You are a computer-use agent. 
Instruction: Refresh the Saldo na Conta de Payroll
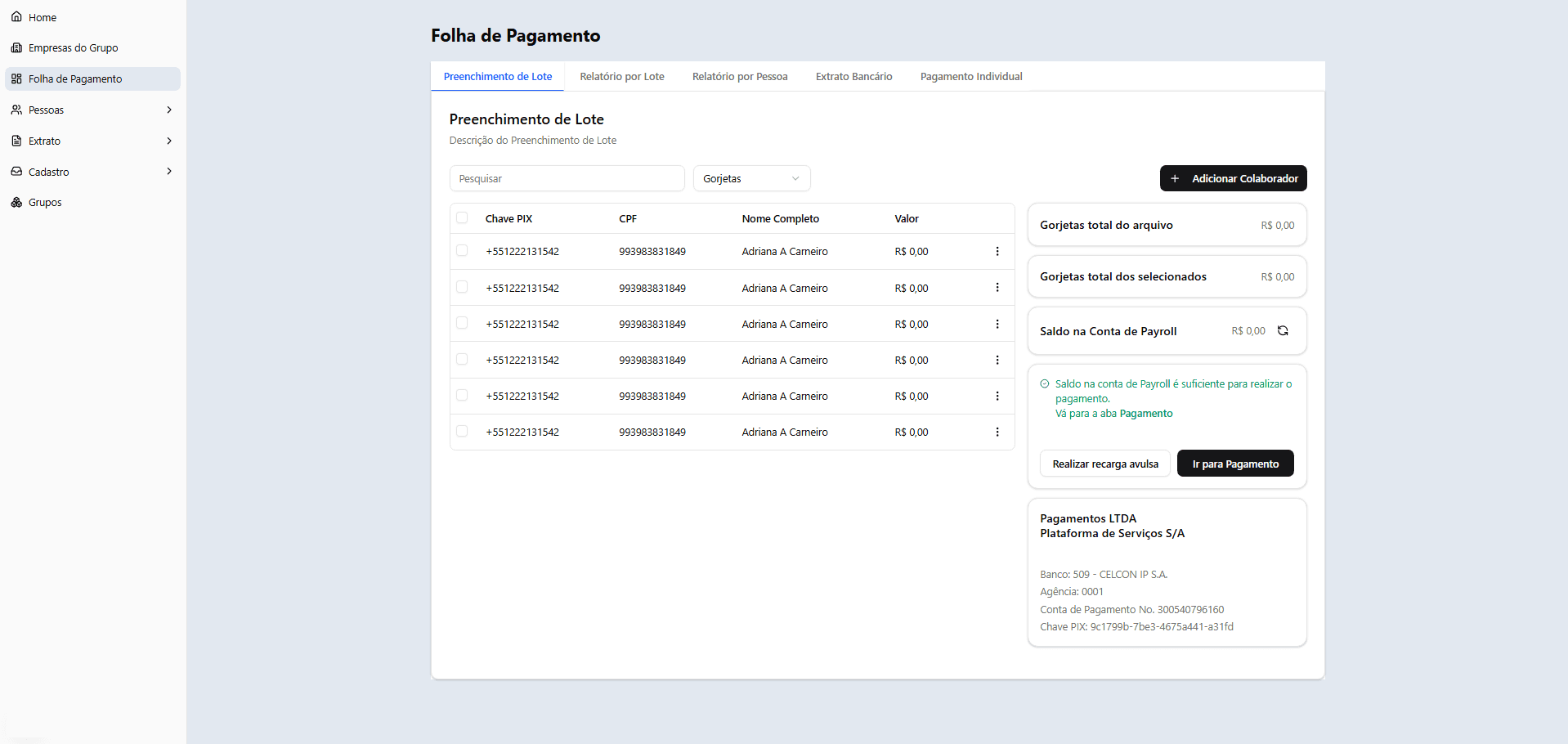tap(1283, 331)
